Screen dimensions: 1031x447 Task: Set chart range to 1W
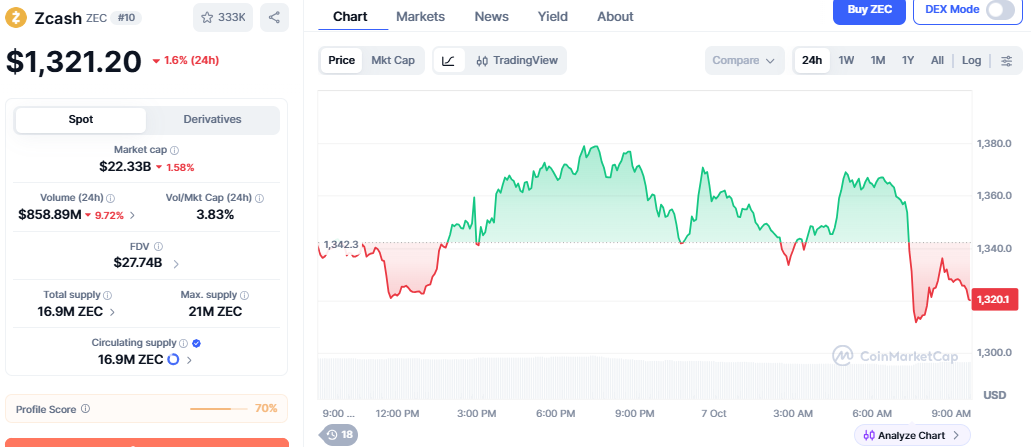tap(846, 60)
